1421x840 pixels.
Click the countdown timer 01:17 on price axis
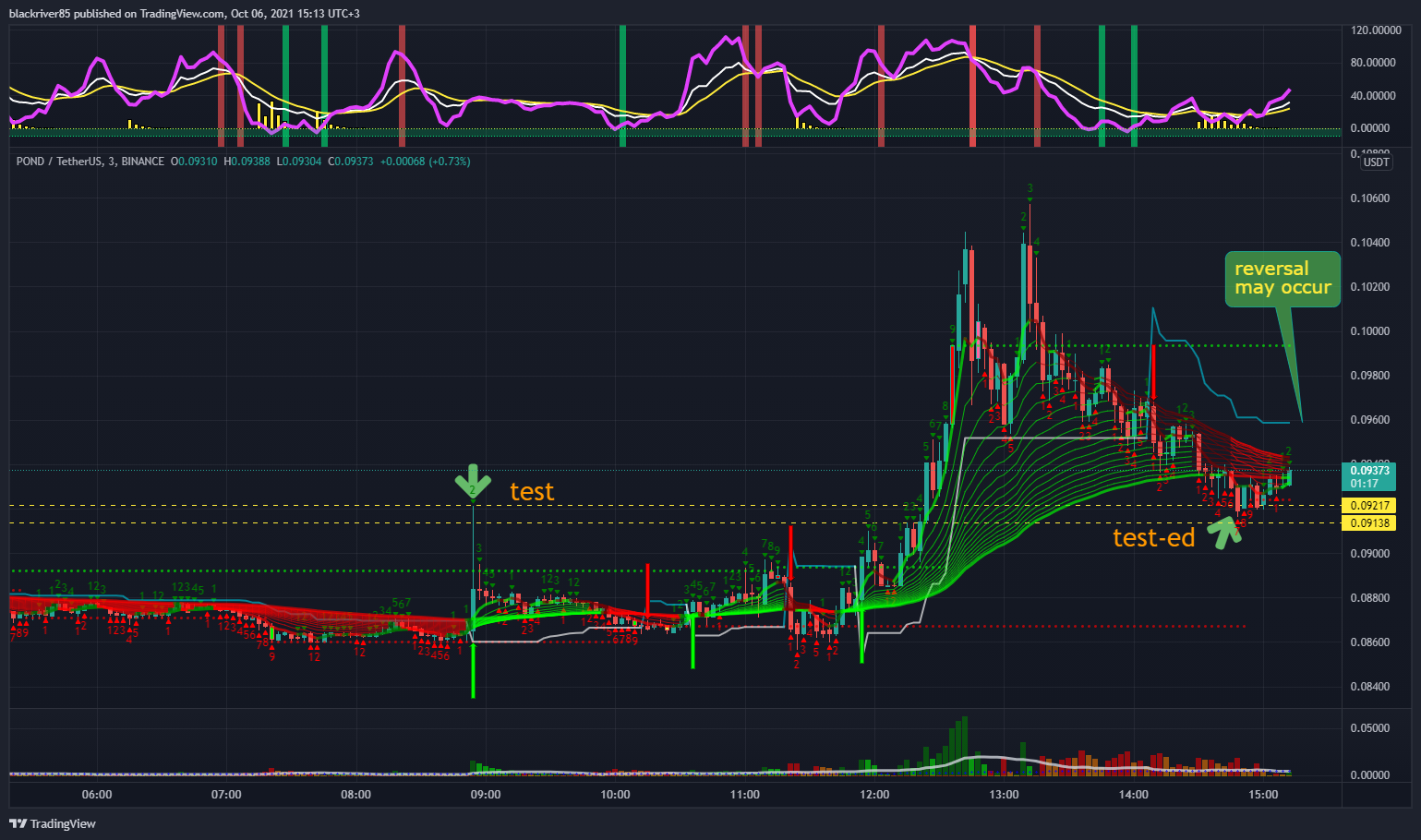[x=1364, y=484]
